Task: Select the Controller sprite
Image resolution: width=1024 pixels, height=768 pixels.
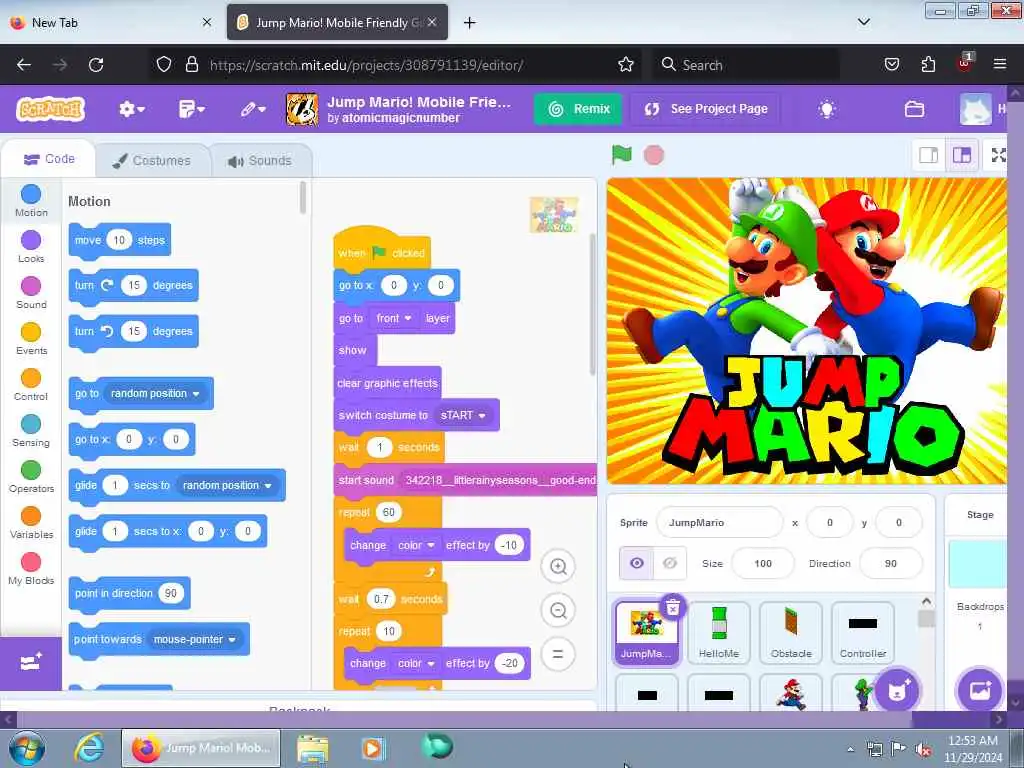Action: [863, 632]
